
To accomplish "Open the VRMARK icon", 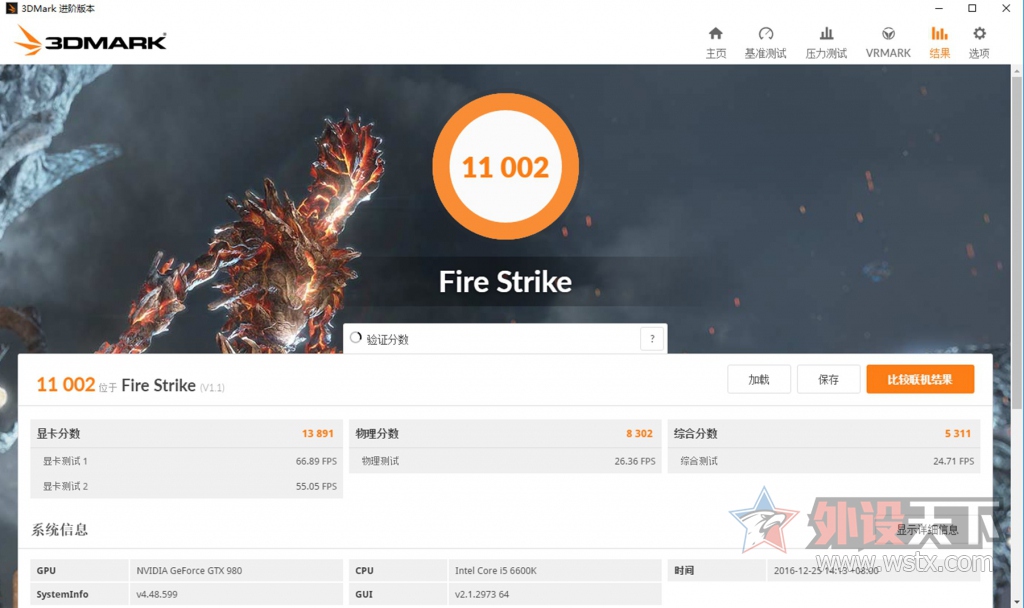I will coord(888,33).
